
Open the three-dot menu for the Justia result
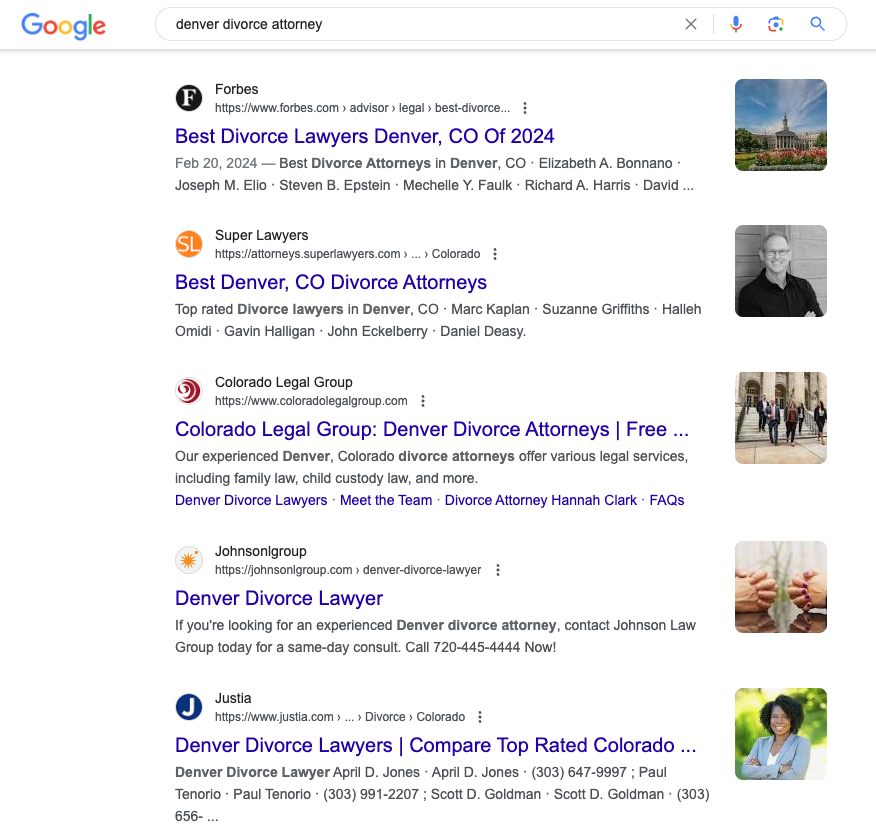coord(480,717)
